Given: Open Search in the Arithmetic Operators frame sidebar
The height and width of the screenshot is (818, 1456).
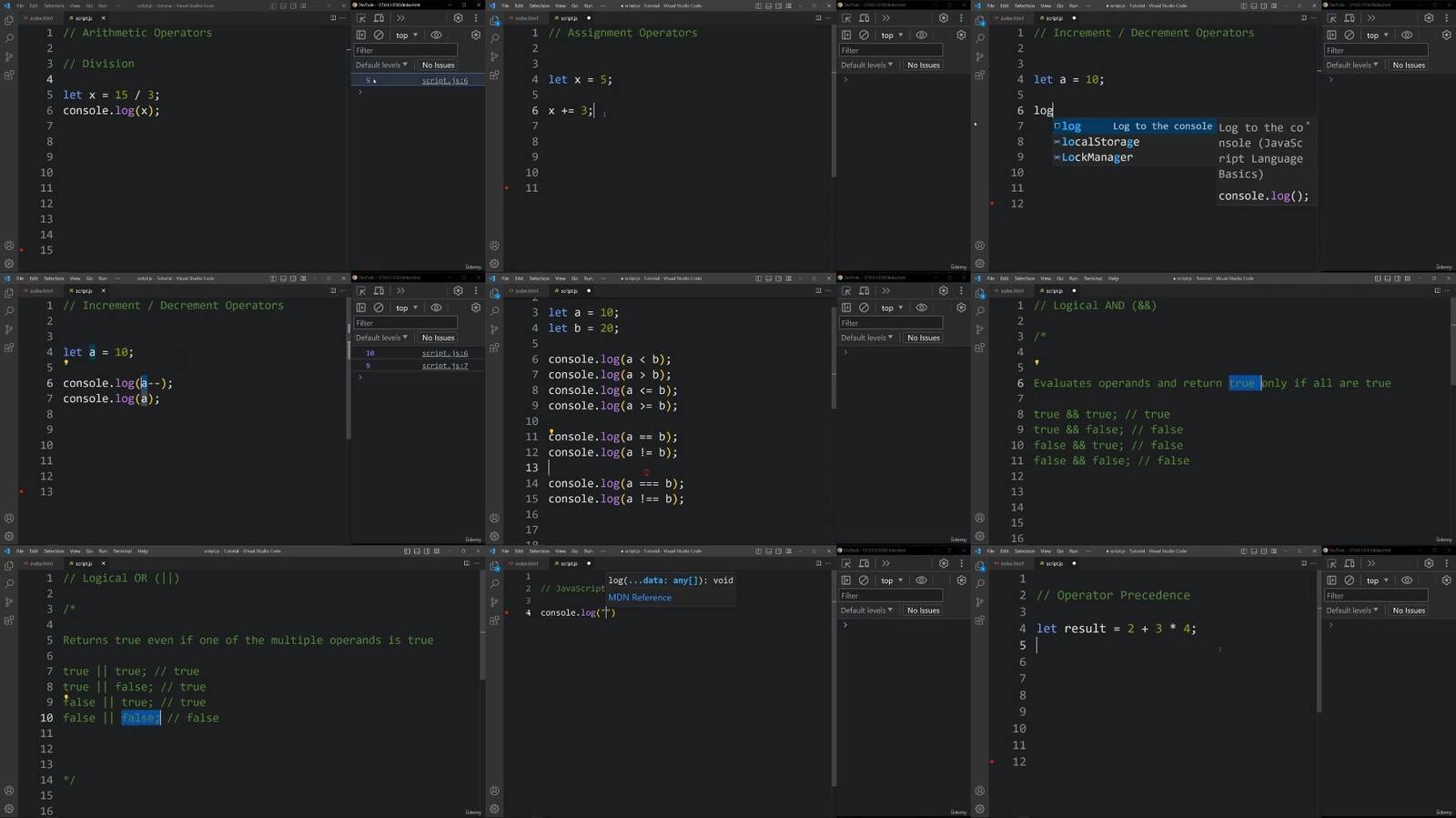Looking at the screenshot, I should [x=9, y=38].
